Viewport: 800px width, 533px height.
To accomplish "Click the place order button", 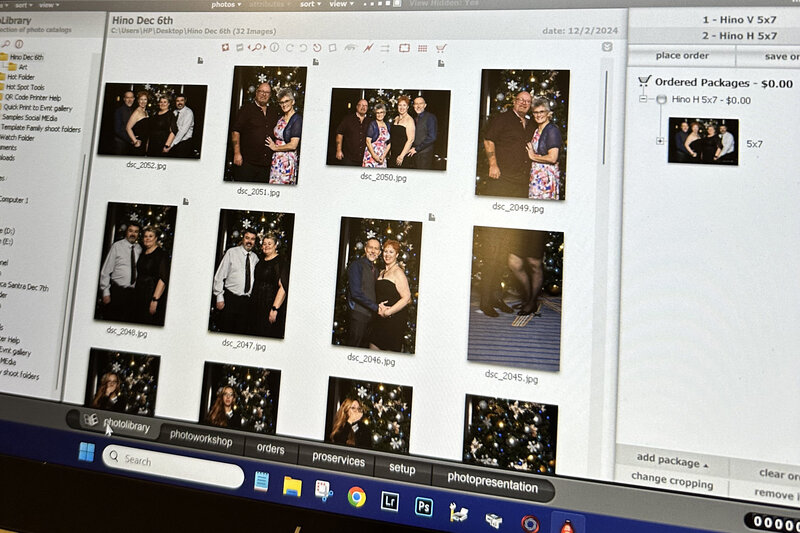I will tap(682, 56).
